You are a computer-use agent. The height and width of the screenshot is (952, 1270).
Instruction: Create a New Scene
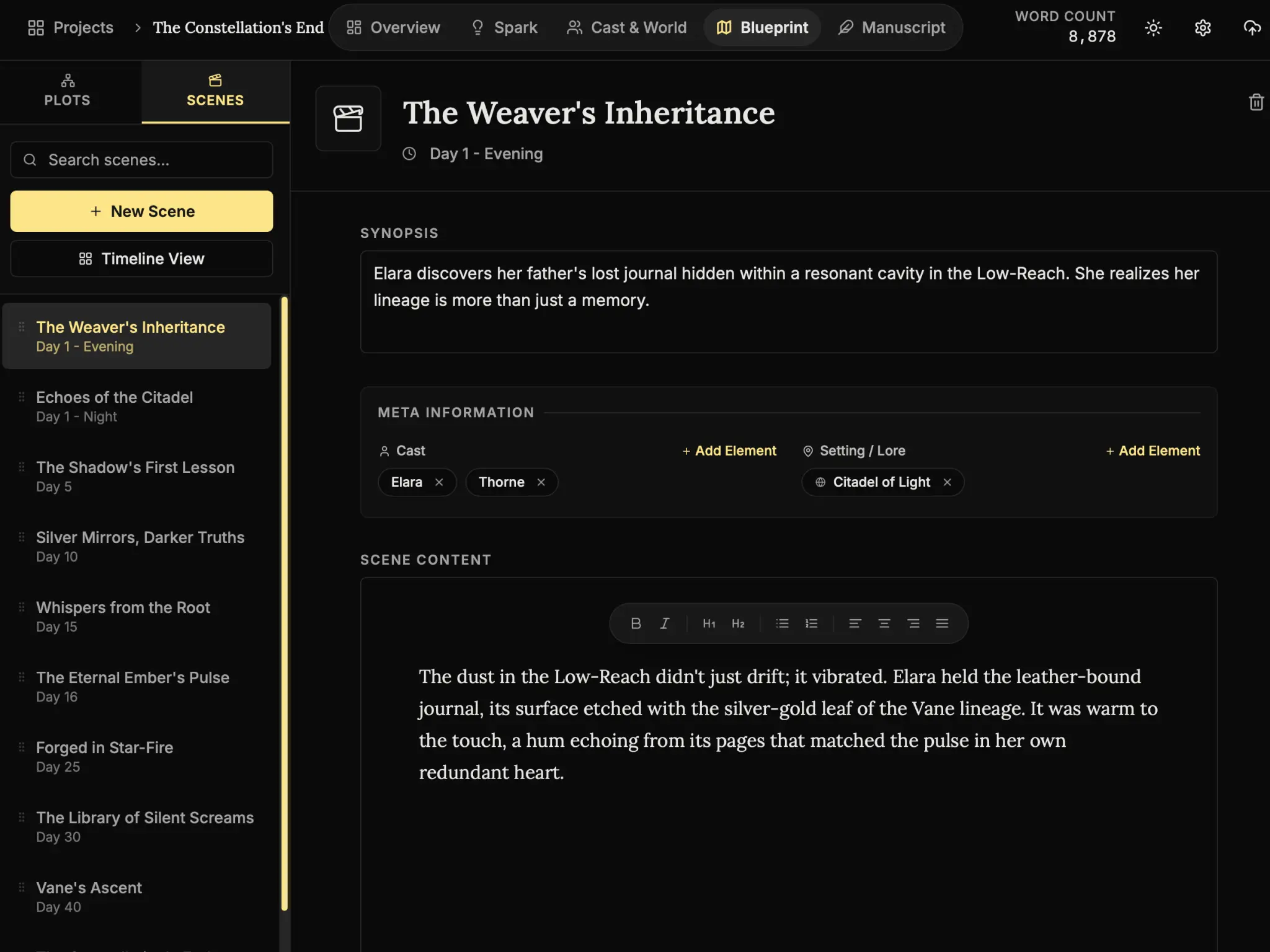click(x=141, y=211)
